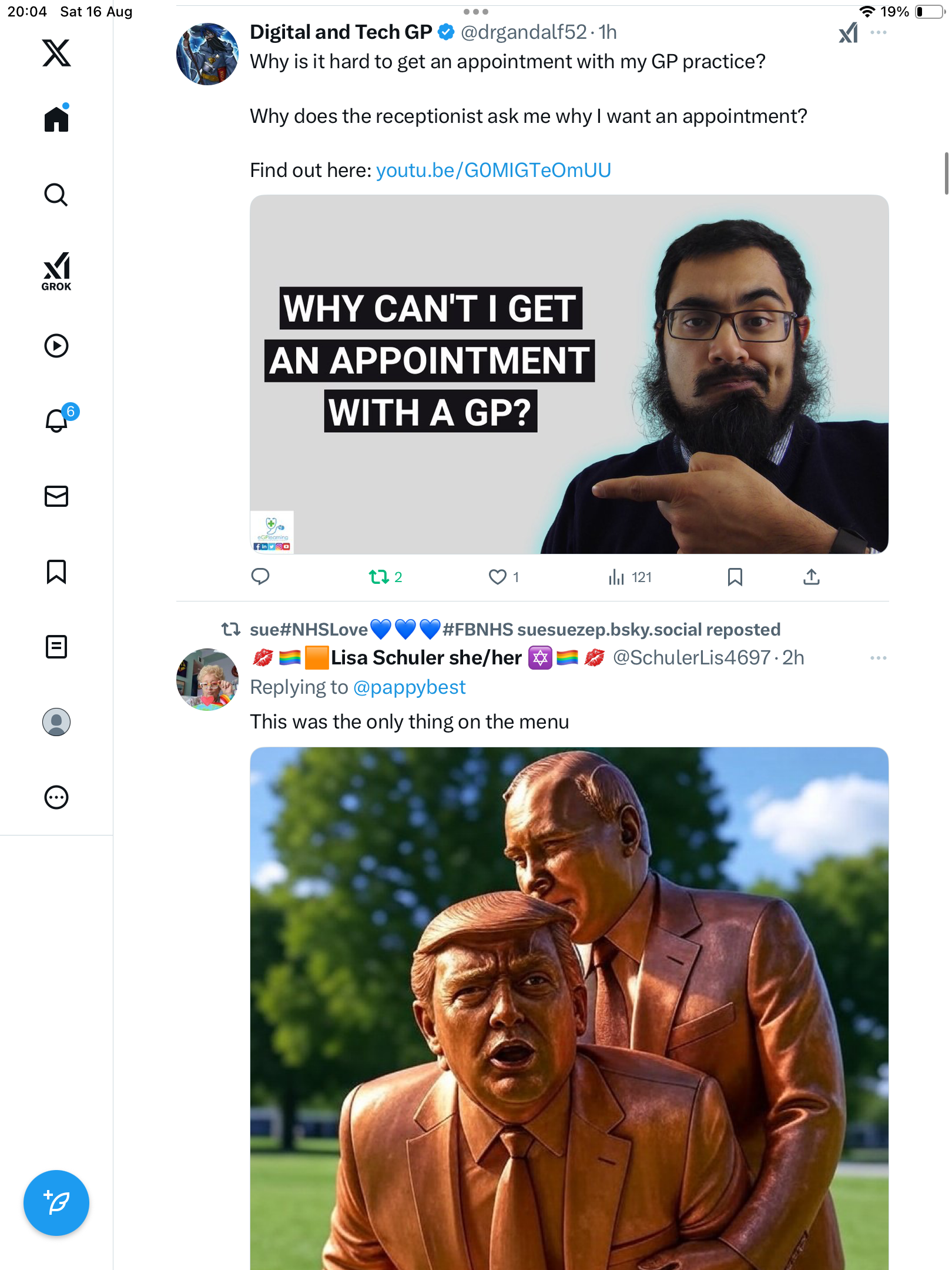The width and height of the screenshot is (952, 1270).
Task: Open direct messages envelope icon
Action: (56, 496)
